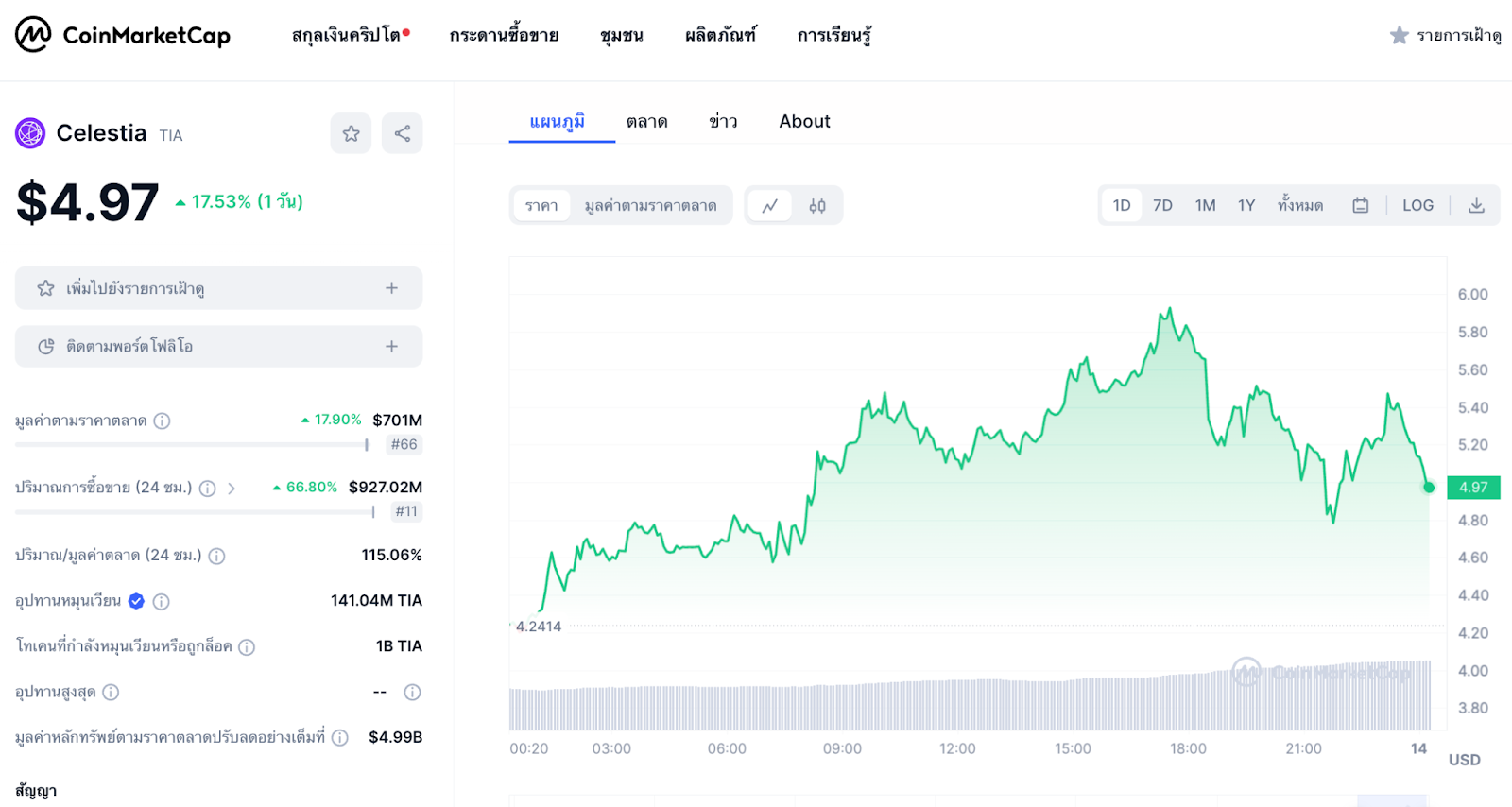Select the 1Y time range button

(1246, 206)
